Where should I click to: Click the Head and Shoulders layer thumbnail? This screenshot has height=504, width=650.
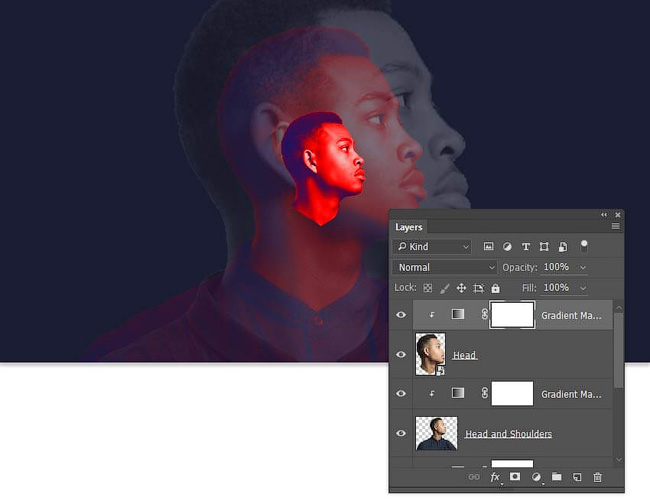point(437,433)
